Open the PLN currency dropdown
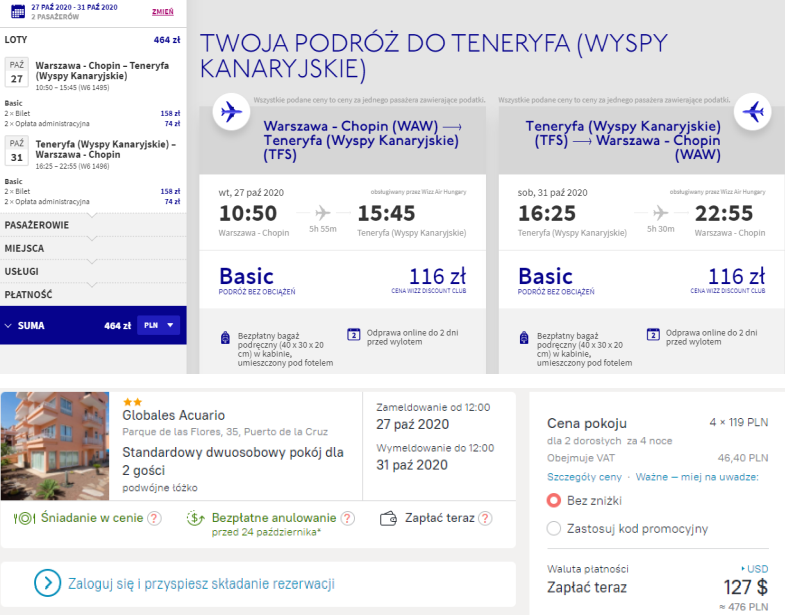This screenshot has width=785, height=615. tap(158, 325)
